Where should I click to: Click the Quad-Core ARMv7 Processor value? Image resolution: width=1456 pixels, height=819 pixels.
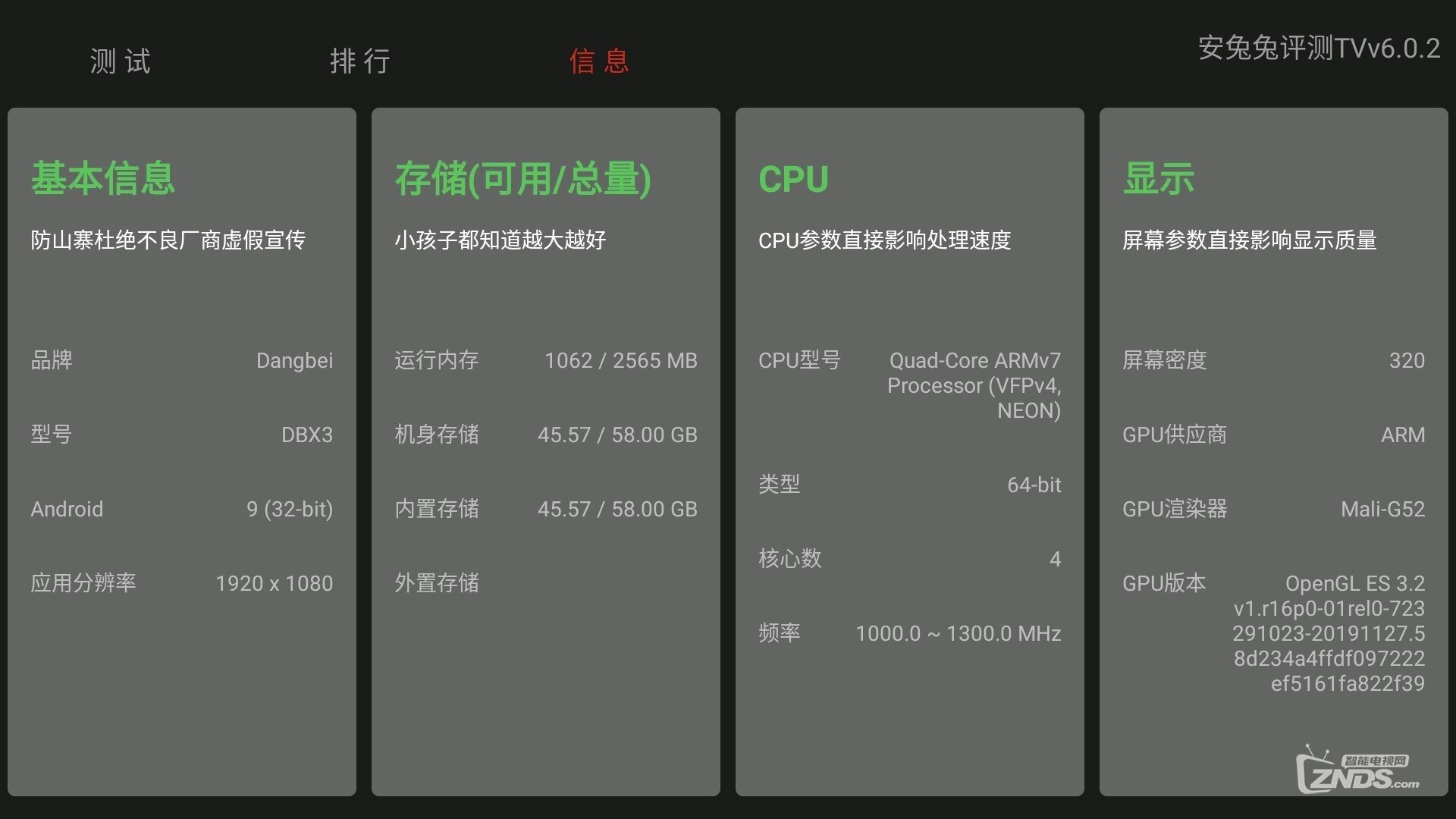pos(974,385)
